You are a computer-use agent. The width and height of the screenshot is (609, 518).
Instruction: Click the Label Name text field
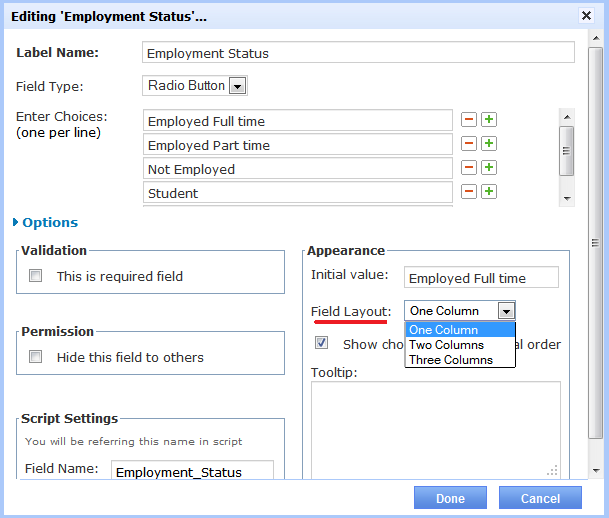pos(358,53)
